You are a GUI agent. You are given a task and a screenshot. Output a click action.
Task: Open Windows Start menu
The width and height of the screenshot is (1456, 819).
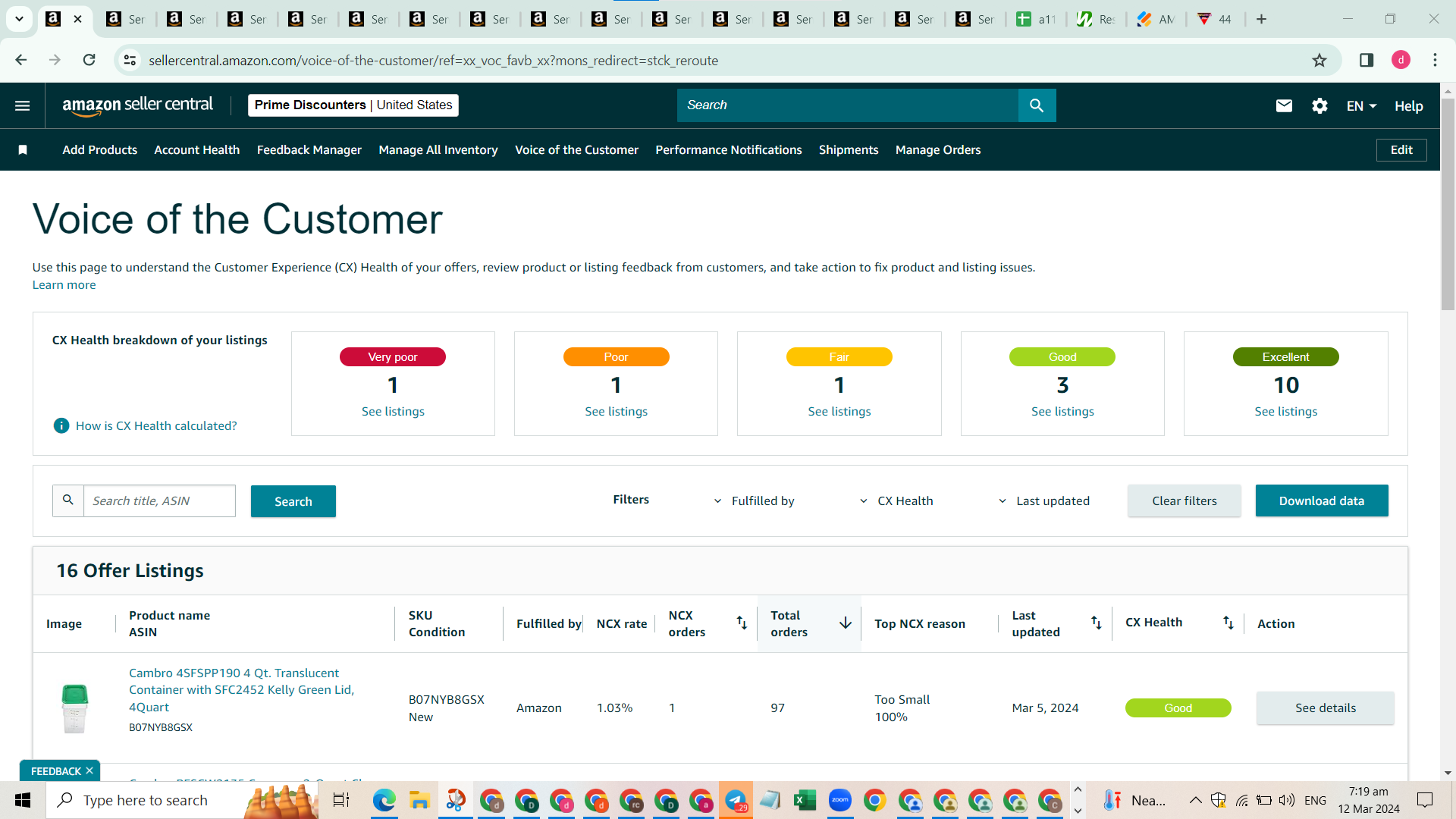[23, 800]
